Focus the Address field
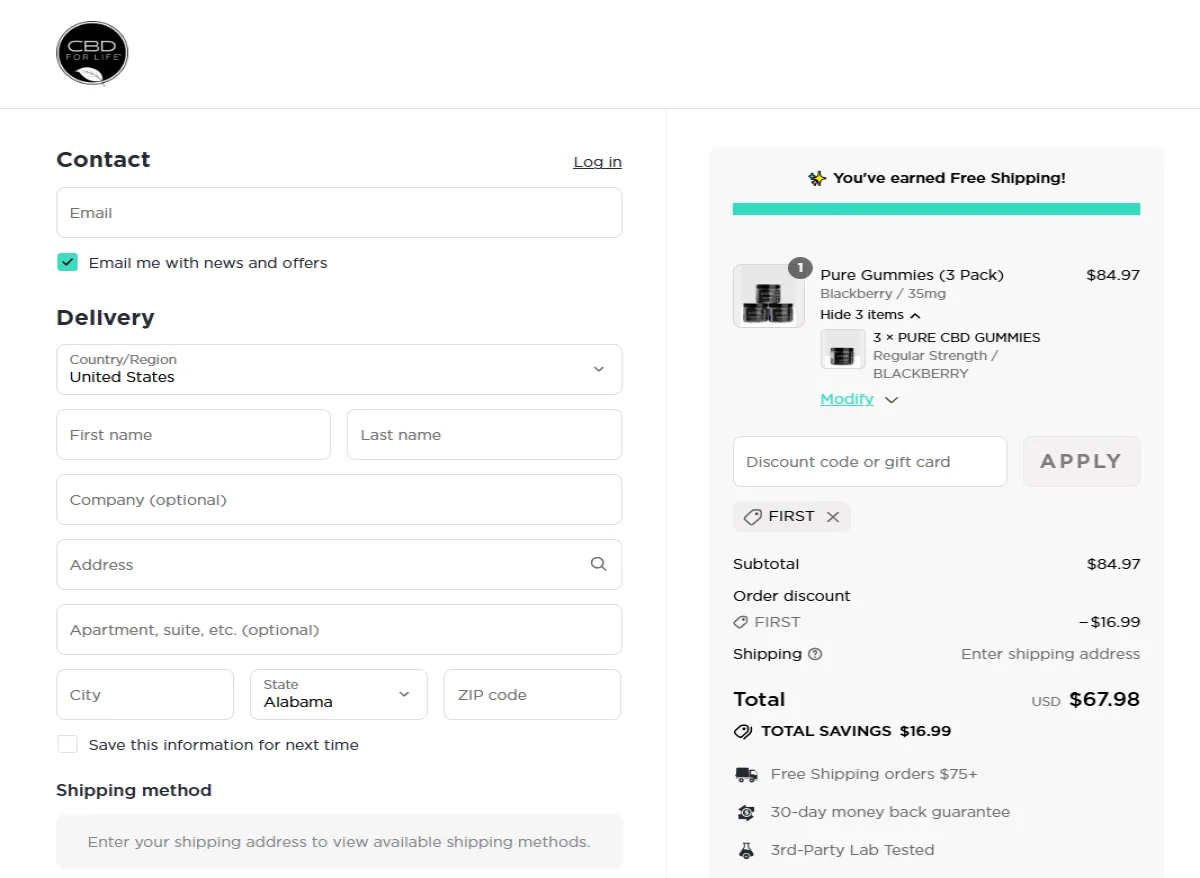The width and height of the screenshot is (1200, 878). tap(339, 564)
